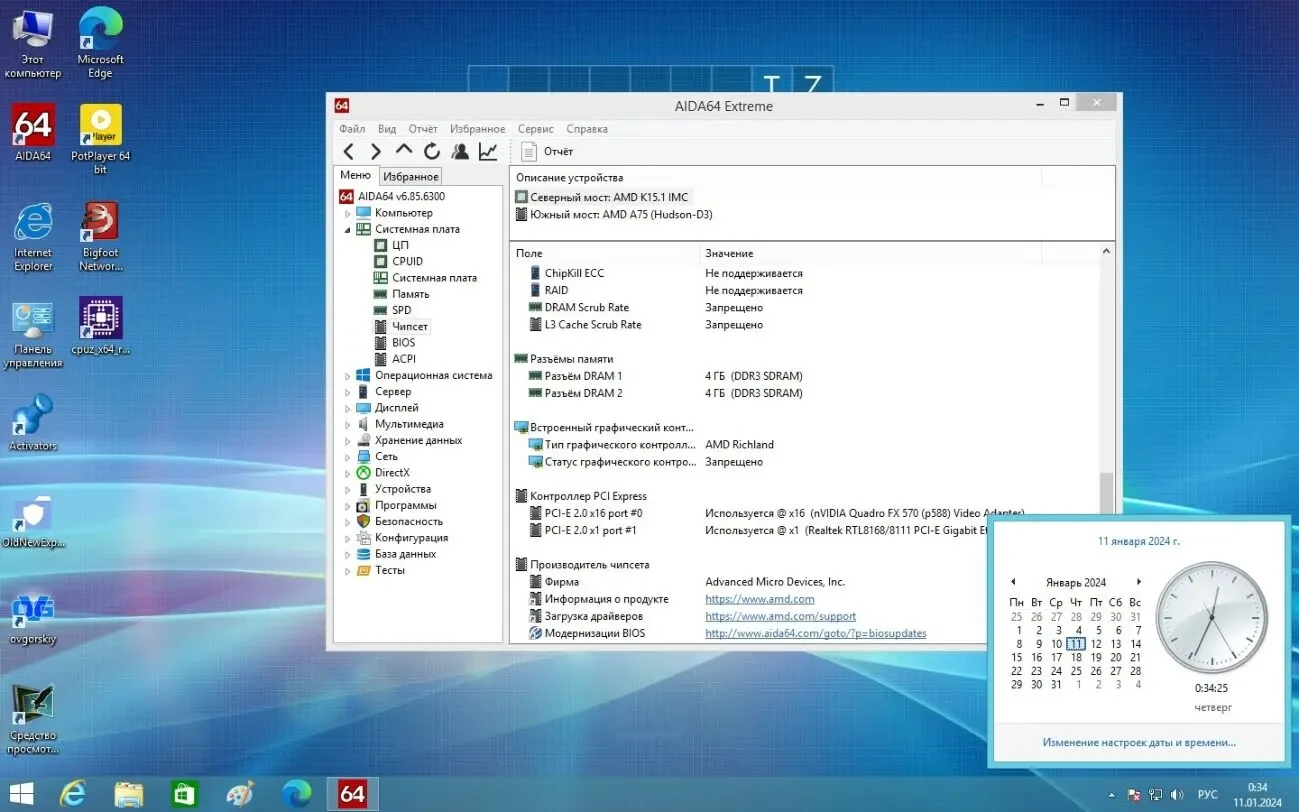Expand the Устройства tree node
Screen dimensions: 1299x812
point(346,488)
